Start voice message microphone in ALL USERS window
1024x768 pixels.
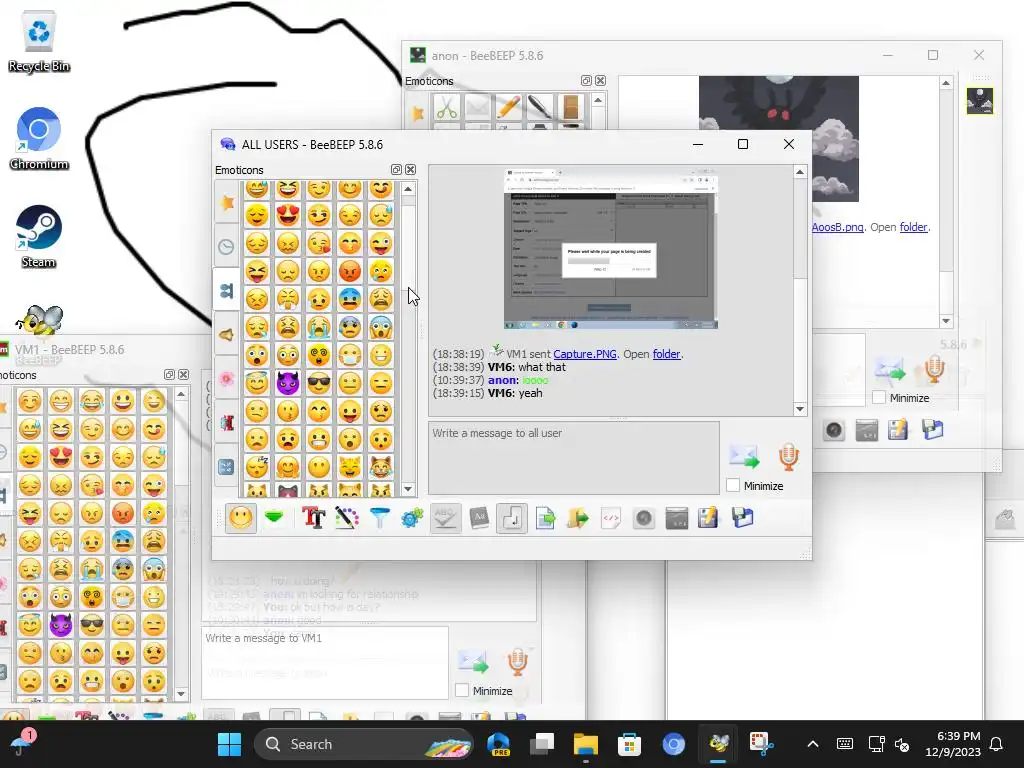(788, 456)
